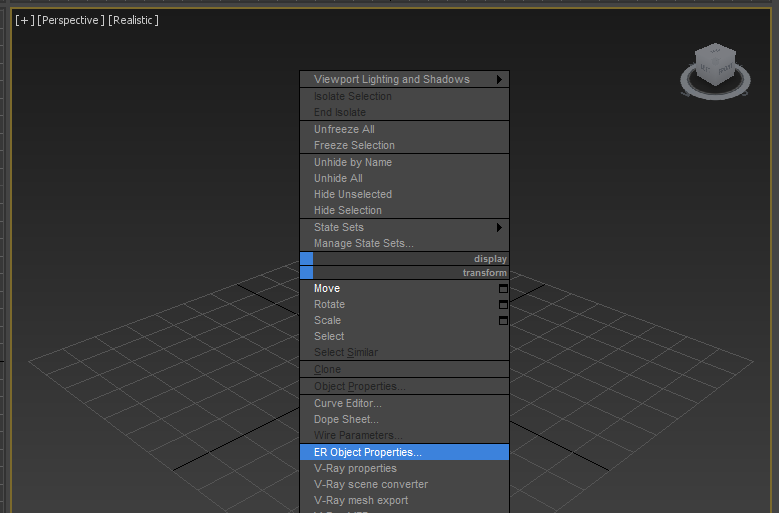Choose Hide Selection
779x513 pixels.
[404, 210]
